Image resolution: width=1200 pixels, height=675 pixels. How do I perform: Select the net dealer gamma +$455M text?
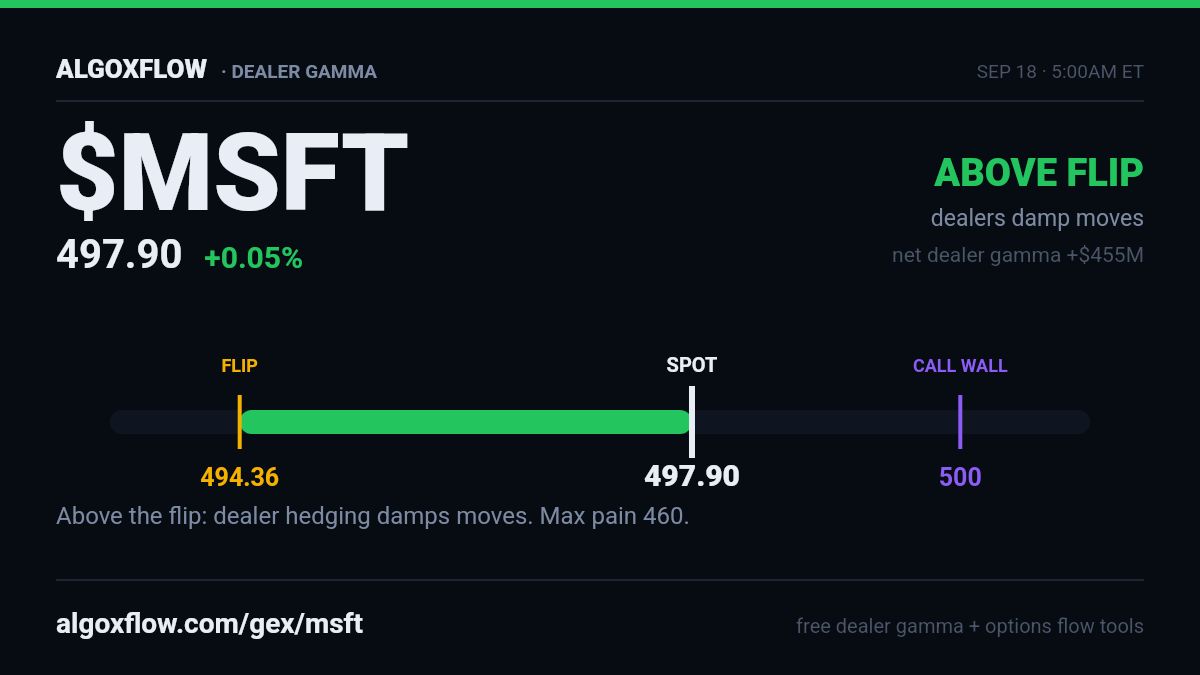pos(1017,255)
